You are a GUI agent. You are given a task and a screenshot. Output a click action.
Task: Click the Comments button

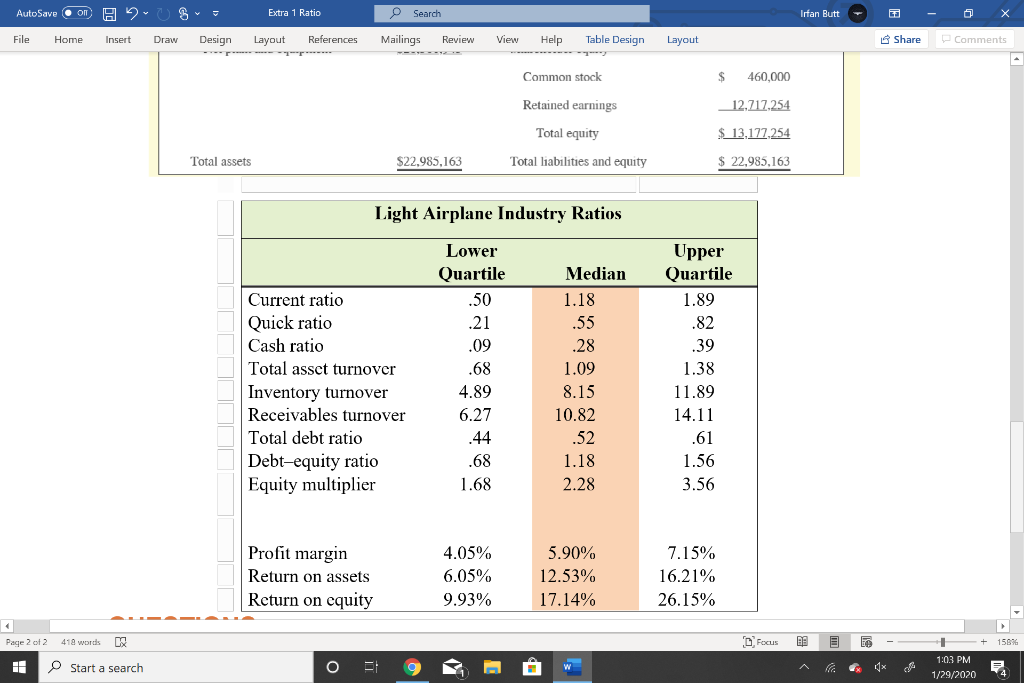click(974, 39)
